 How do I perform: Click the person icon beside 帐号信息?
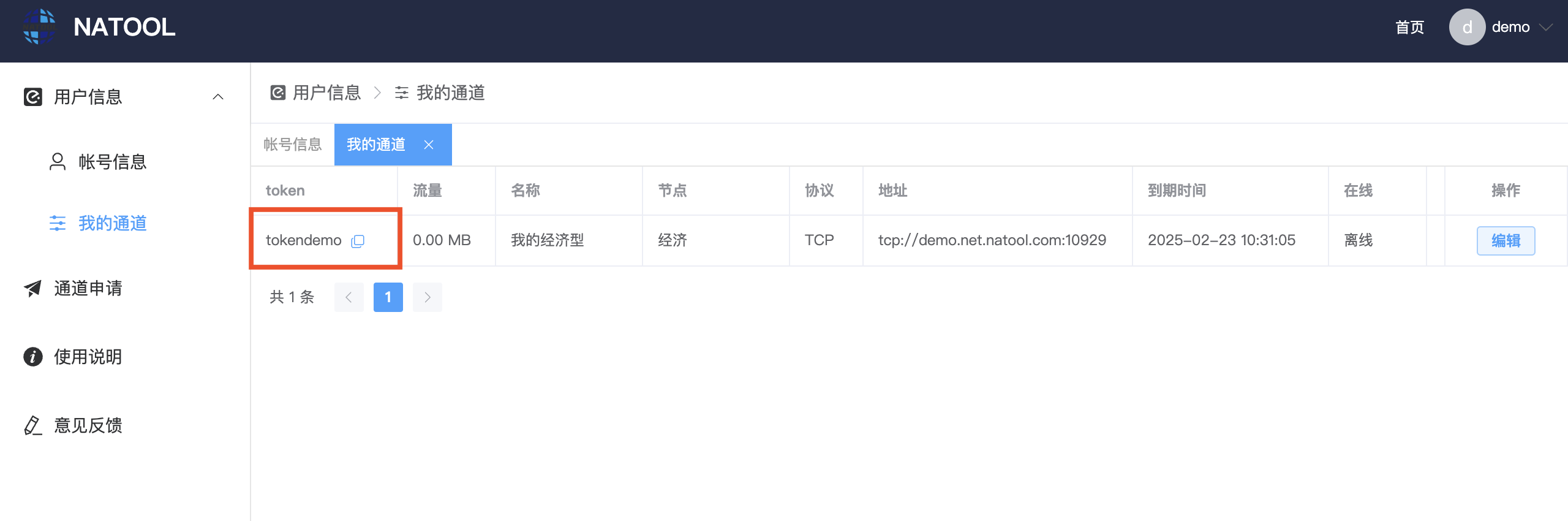pyautogui.click(x=58, y=162)
